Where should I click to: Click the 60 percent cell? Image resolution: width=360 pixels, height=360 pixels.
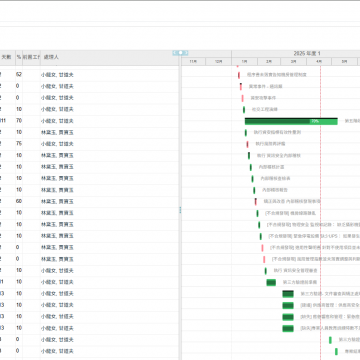pyautogui.click(x=19, y=201)
